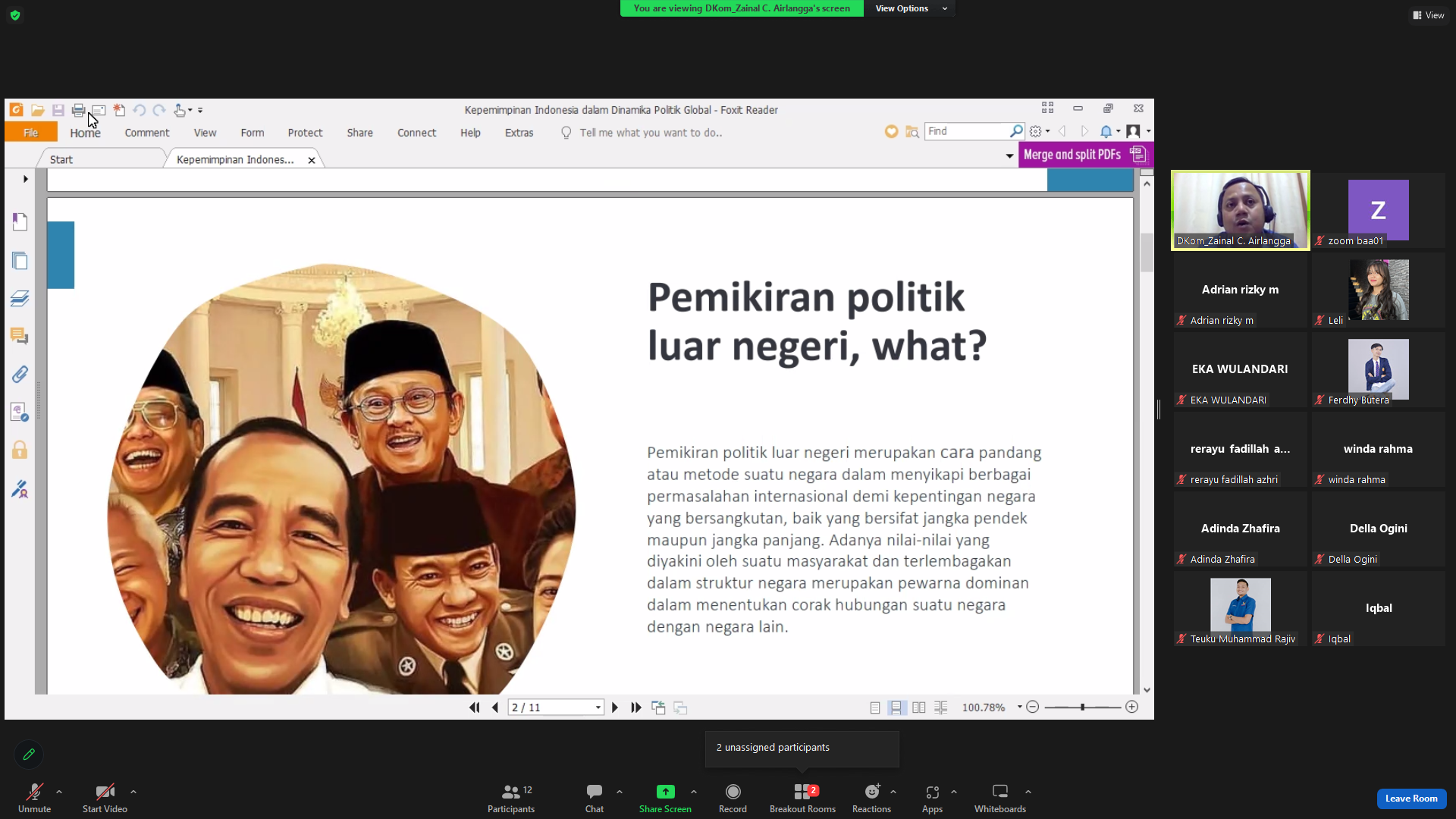This screenshot has height=819, width=1456.
Task: Jump to the last page
Action: 636,708
